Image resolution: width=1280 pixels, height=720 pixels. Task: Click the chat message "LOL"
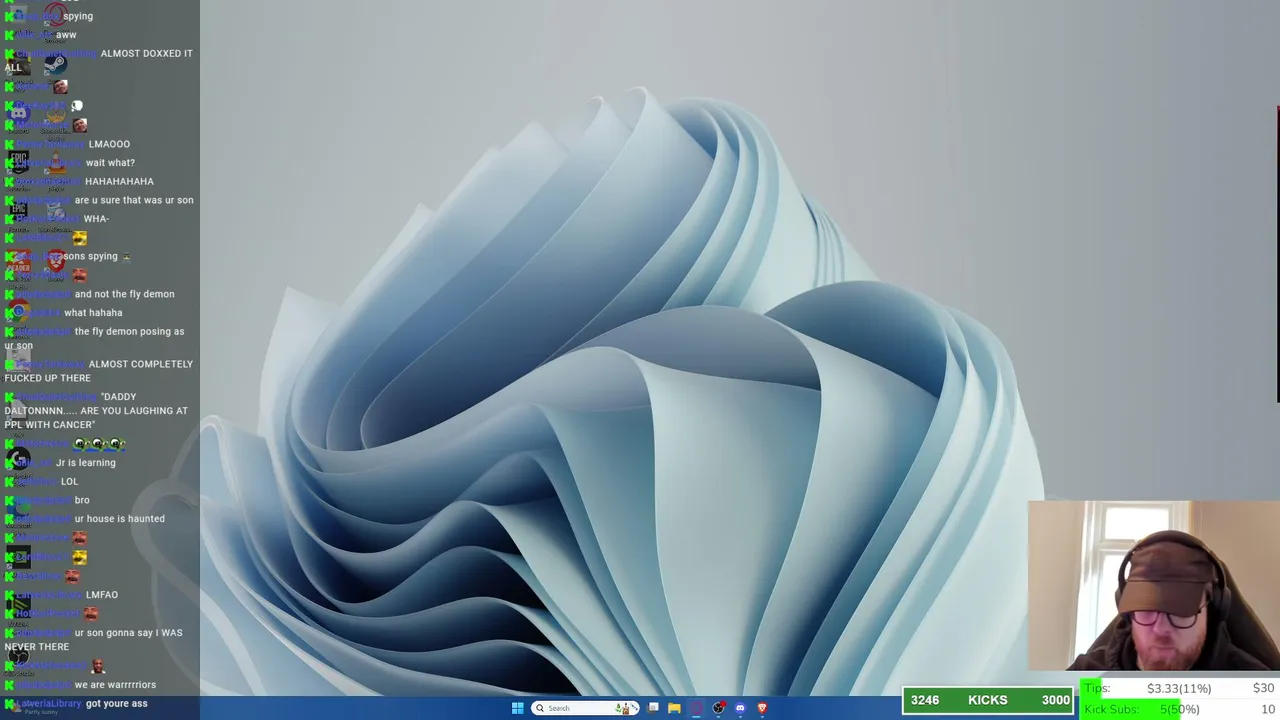[69, 482]
